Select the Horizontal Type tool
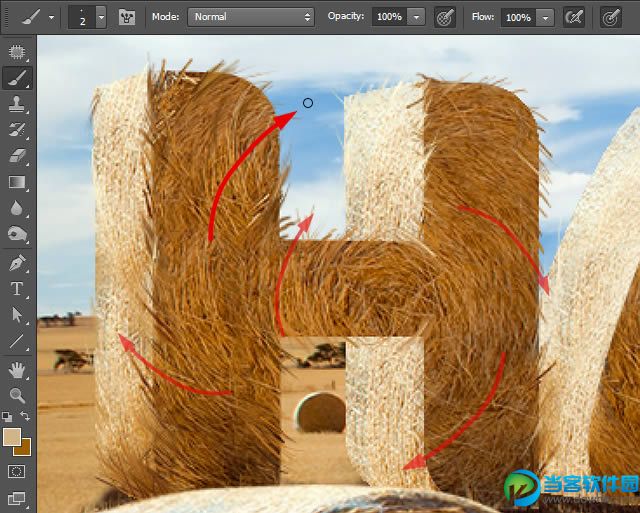640x513 pixels. click(x=17, y=289)
